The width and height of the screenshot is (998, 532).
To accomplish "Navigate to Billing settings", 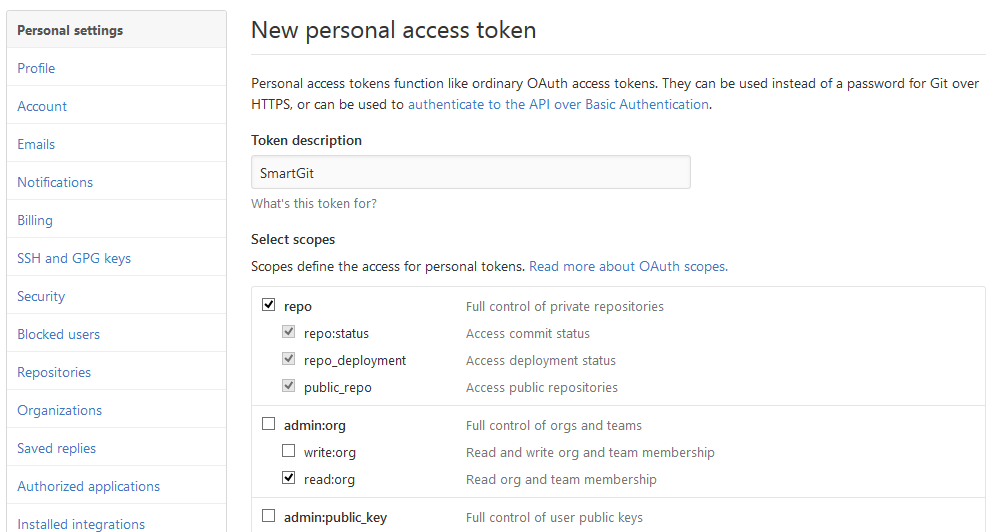I will click(x=35, y=220).
